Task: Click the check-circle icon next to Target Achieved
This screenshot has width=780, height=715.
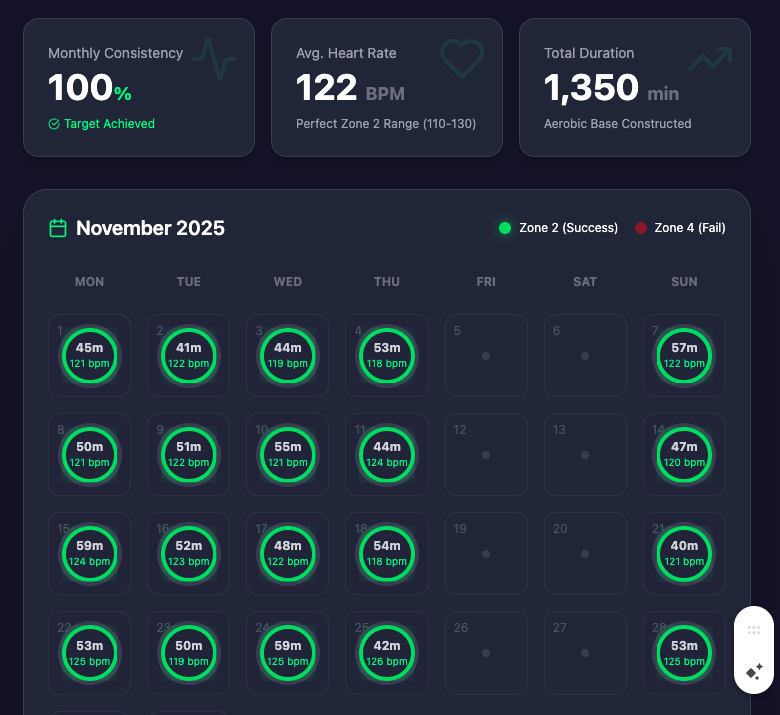Action: pos(54,124)
